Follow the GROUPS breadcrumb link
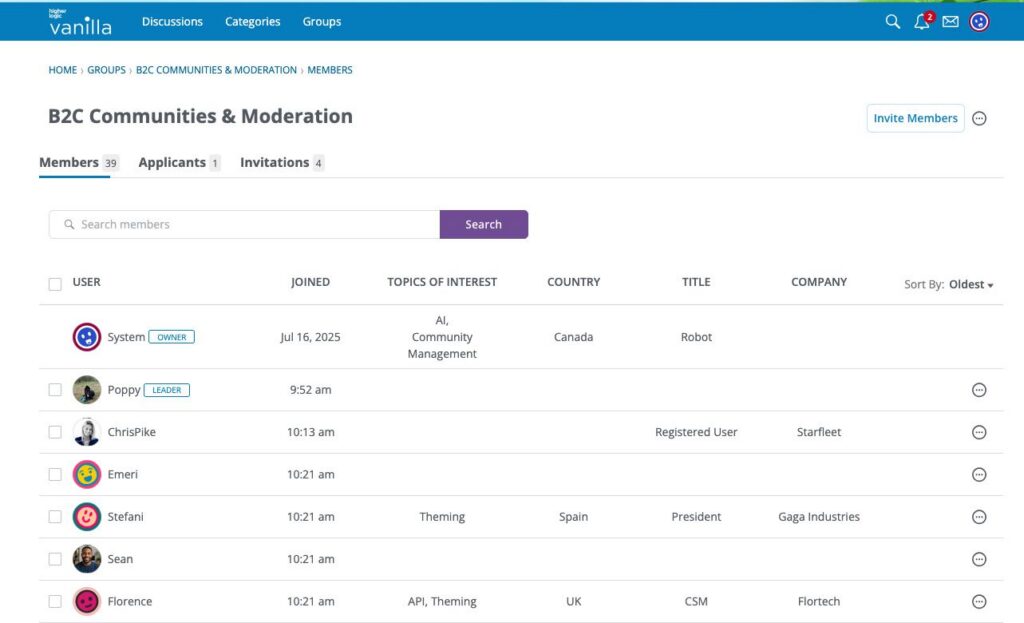The height and width of the screenshot is (623, 1024). click(106, 70)
